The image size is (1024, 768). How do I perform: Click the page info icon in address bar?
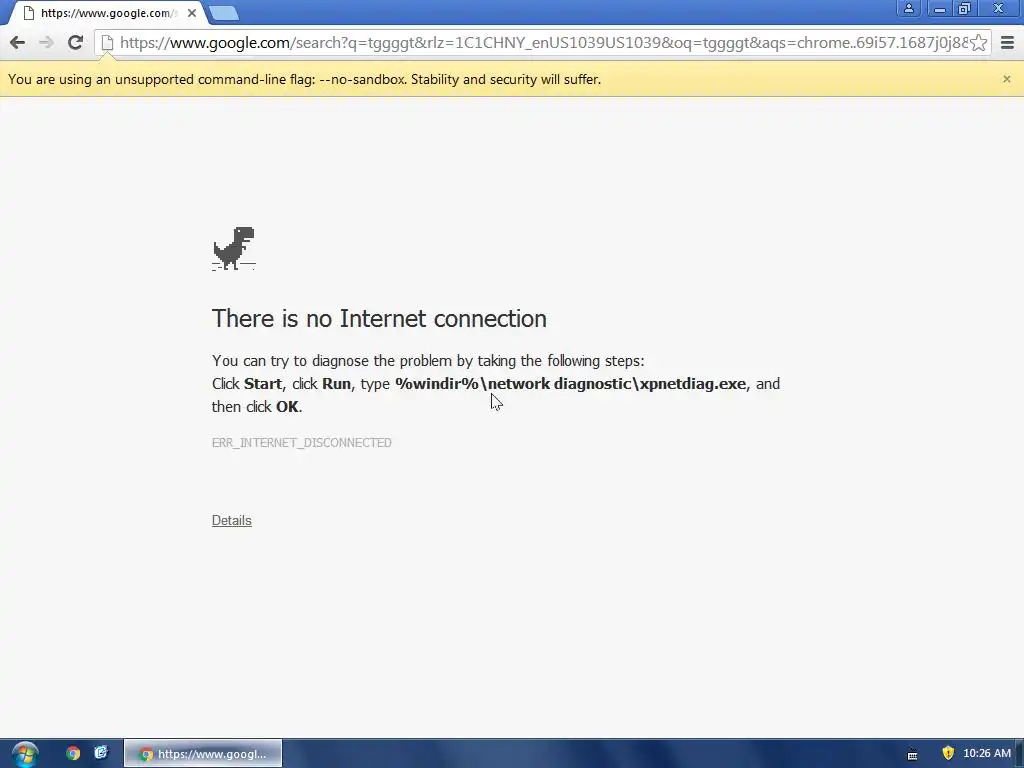(108, 43)
